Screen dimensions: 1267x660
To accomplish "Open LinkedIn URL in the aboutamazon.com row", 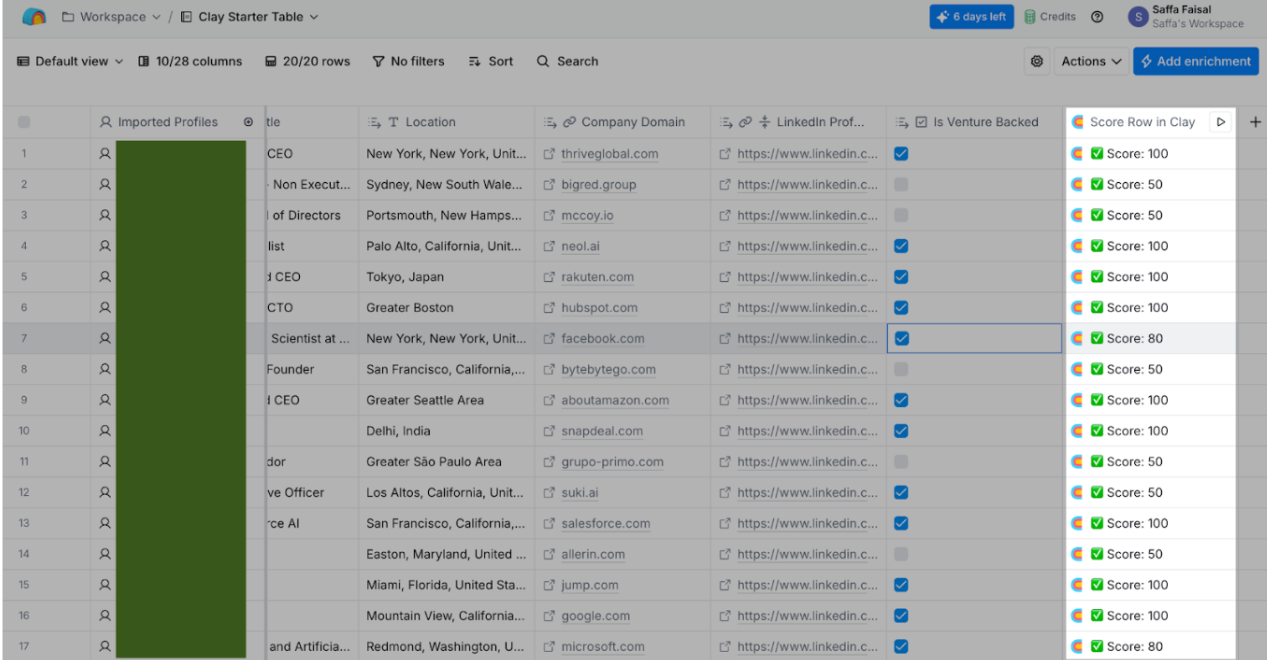I will (808, 400).
